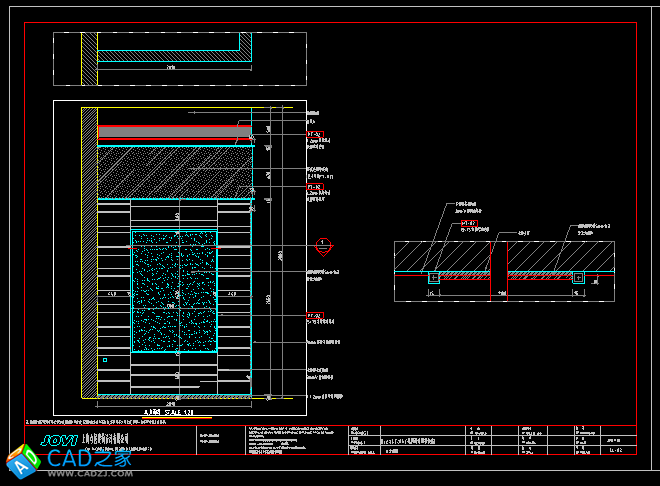Screen dimensions: 660x486
Task: Select the left red vertical line in section detail
Action: pos(490,270)
